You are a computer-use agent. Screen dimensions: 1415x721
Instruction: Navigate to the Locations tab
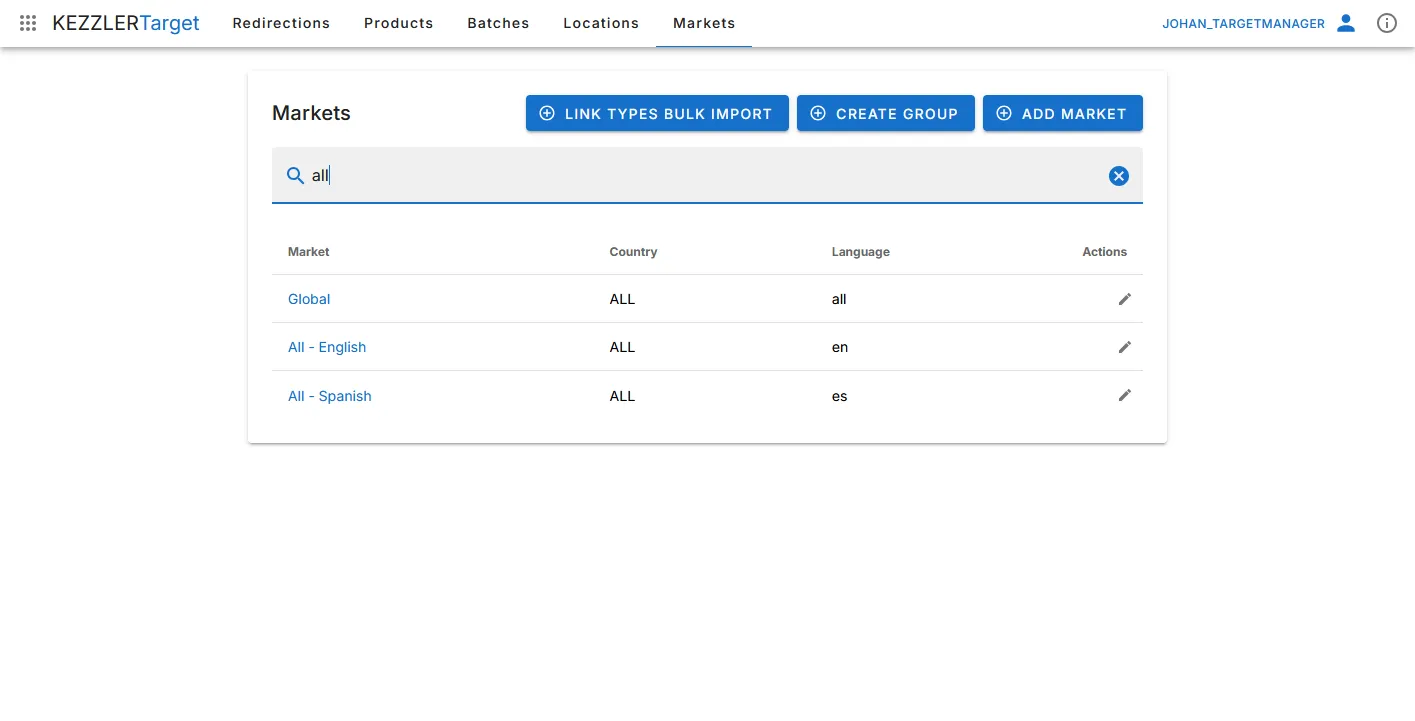(601, 23)
